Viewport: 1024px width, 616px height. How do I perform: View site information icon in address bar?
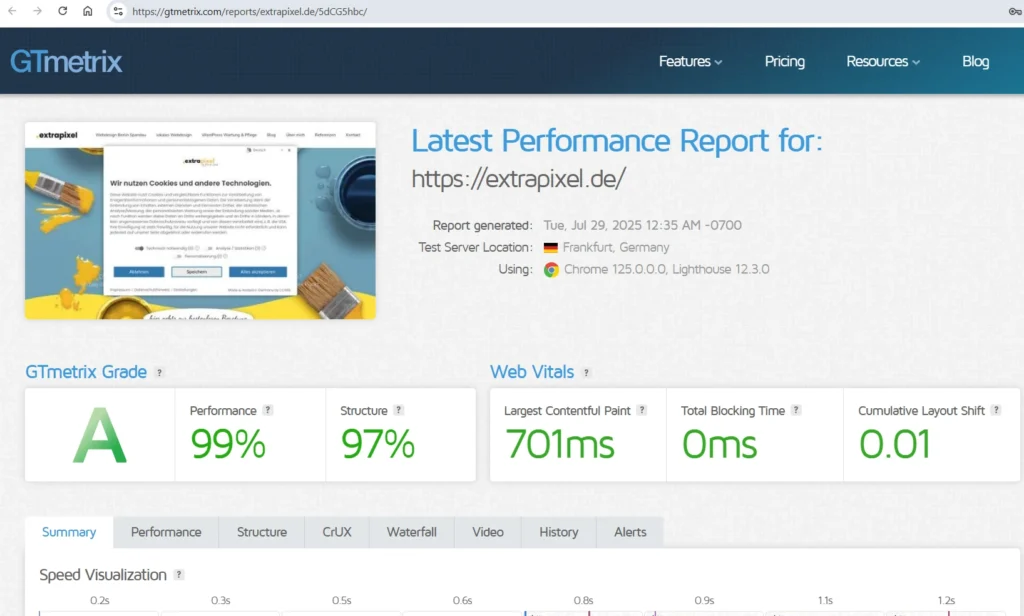coord(118,11)
